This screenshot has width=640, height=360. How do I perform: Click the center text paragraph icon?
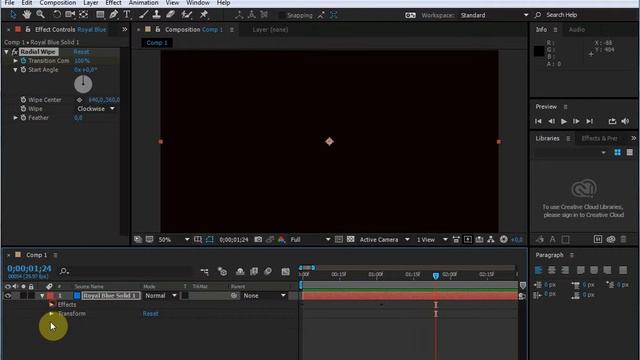click(x=551, y=270)
